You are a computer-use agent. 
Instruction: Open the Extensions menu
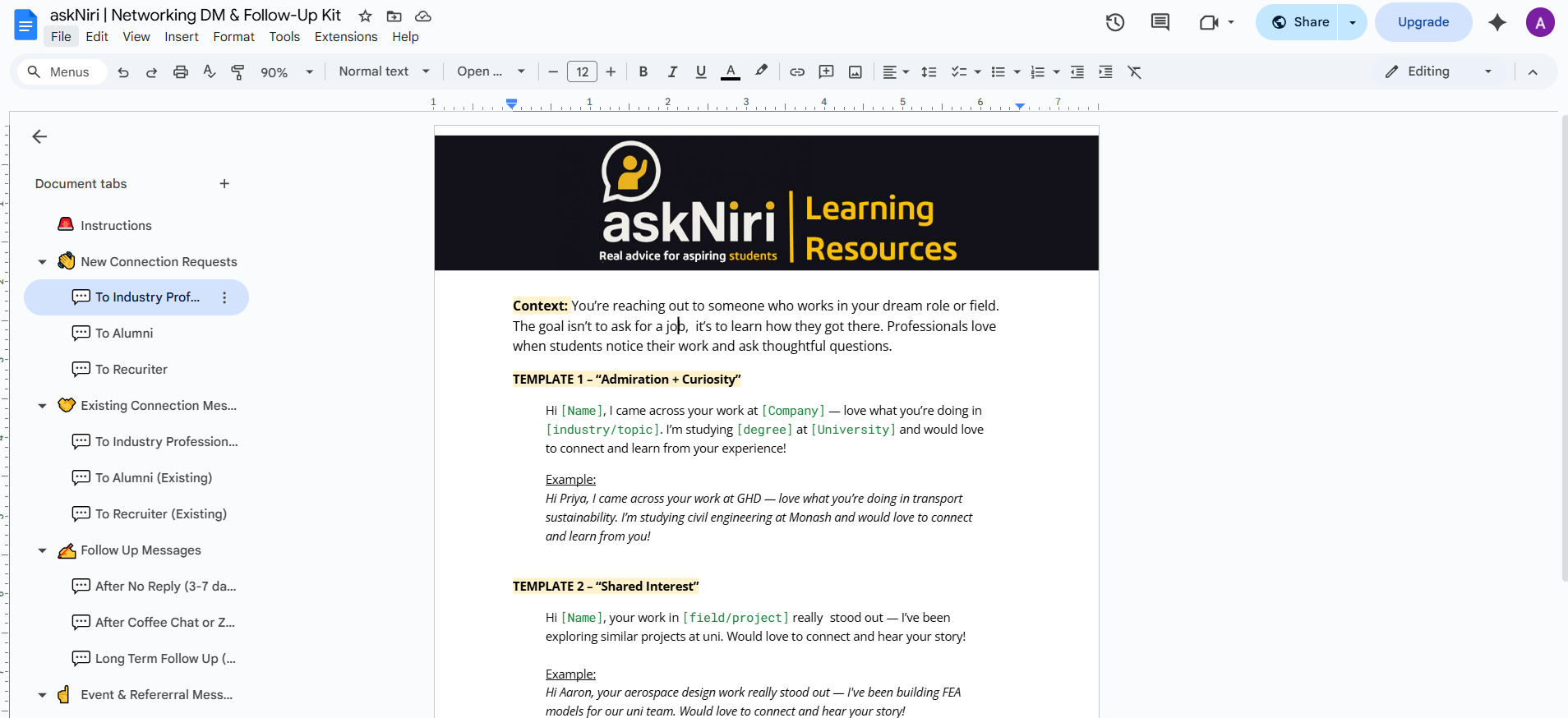[346, 37]
